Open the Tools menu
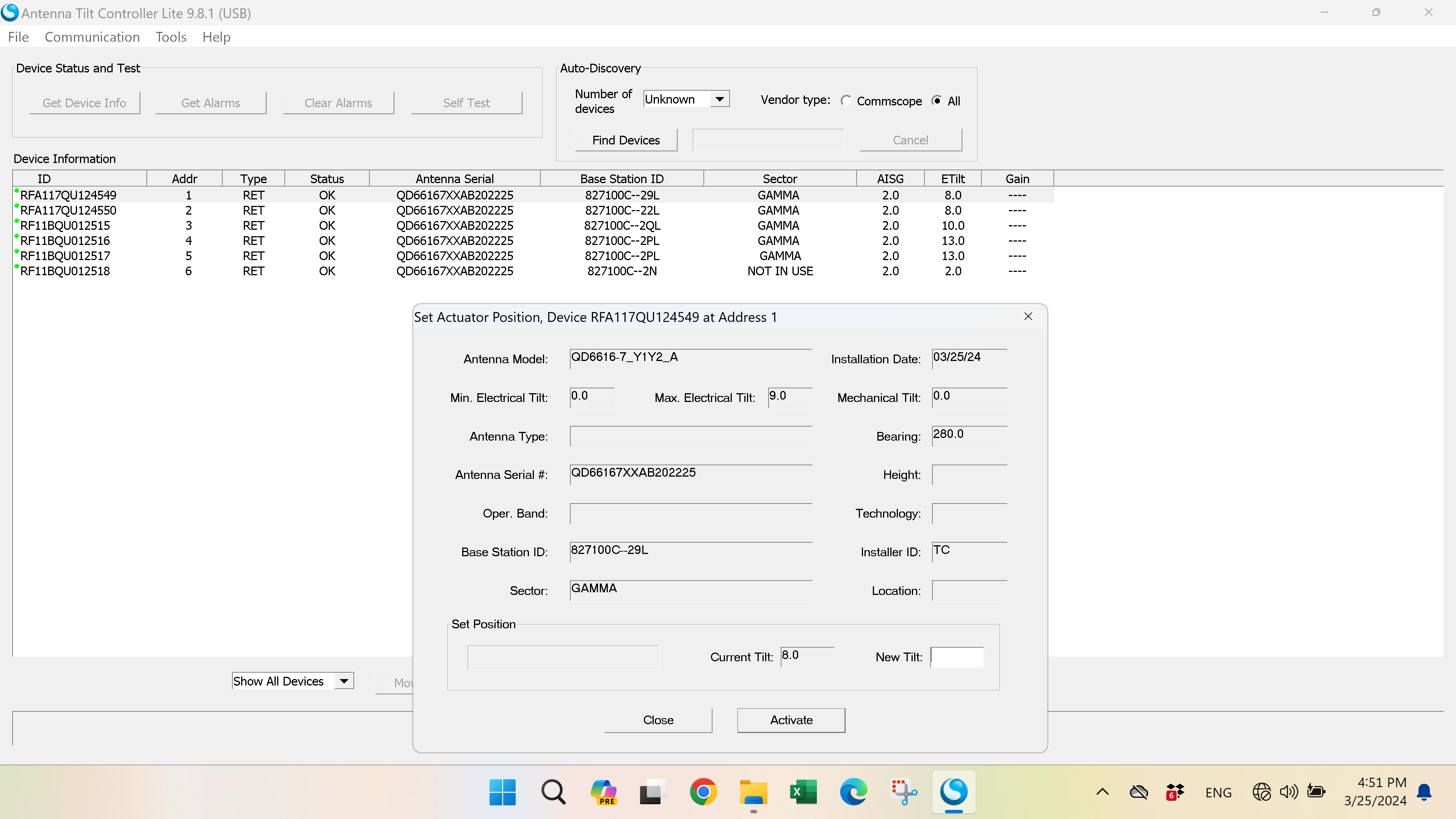Image resolution: width=1456 pixels, height=819 pixels. [171, 37]
